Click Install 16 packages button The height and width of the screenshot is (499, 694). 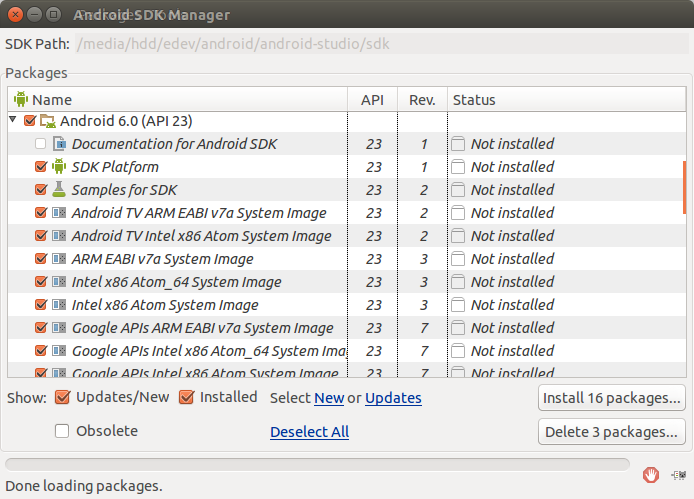pyautogui.click(x=612, y=398)
